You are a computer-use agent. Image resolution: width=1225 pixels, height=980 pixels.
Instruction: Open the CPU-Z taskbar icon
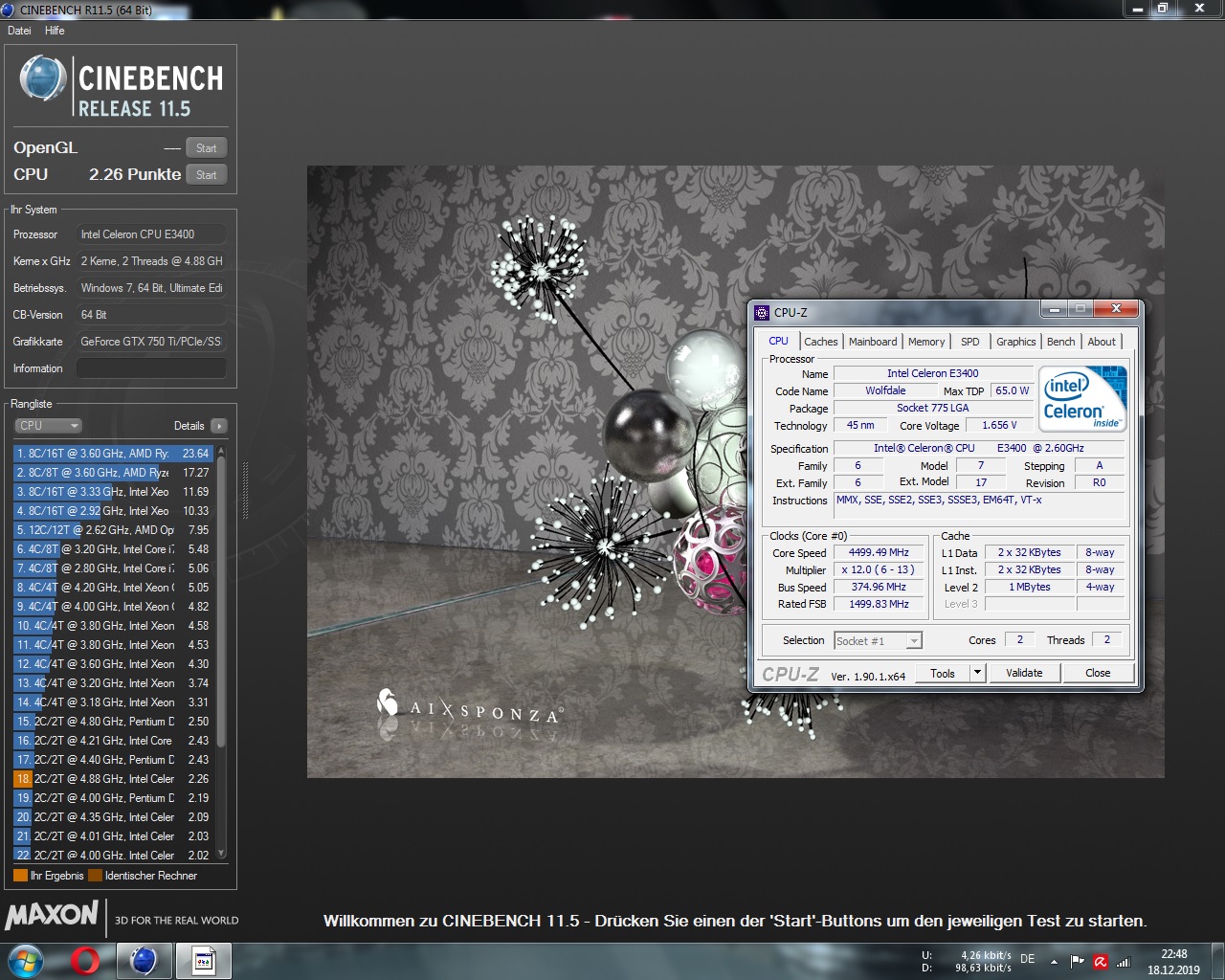[x=203, y=960]
